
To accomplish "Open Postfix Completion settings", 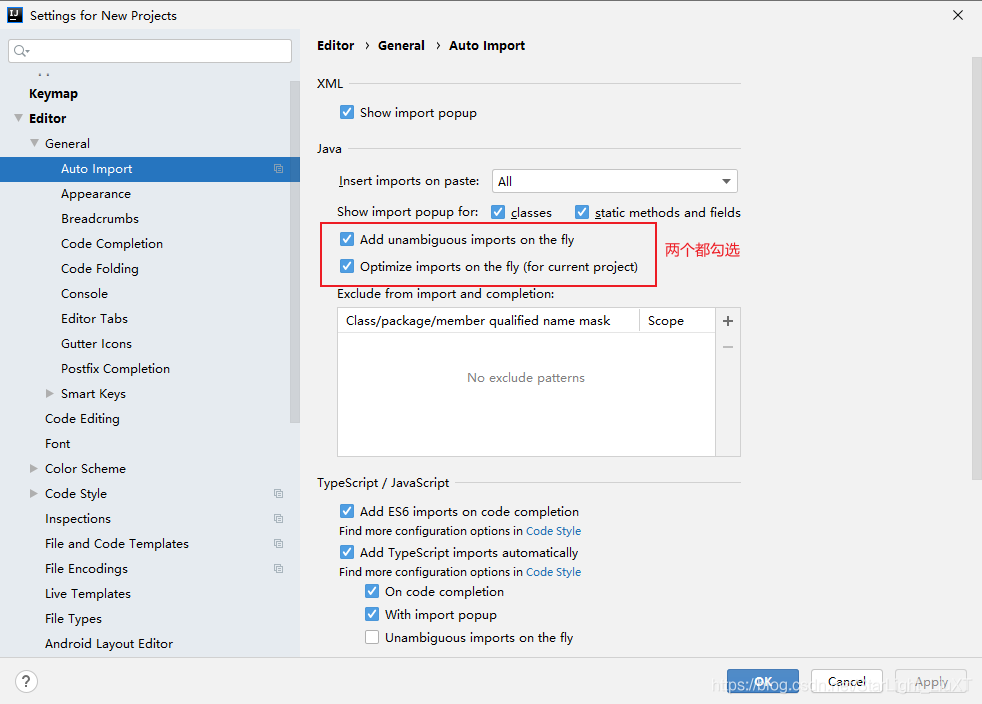I will tap(115, 369).
